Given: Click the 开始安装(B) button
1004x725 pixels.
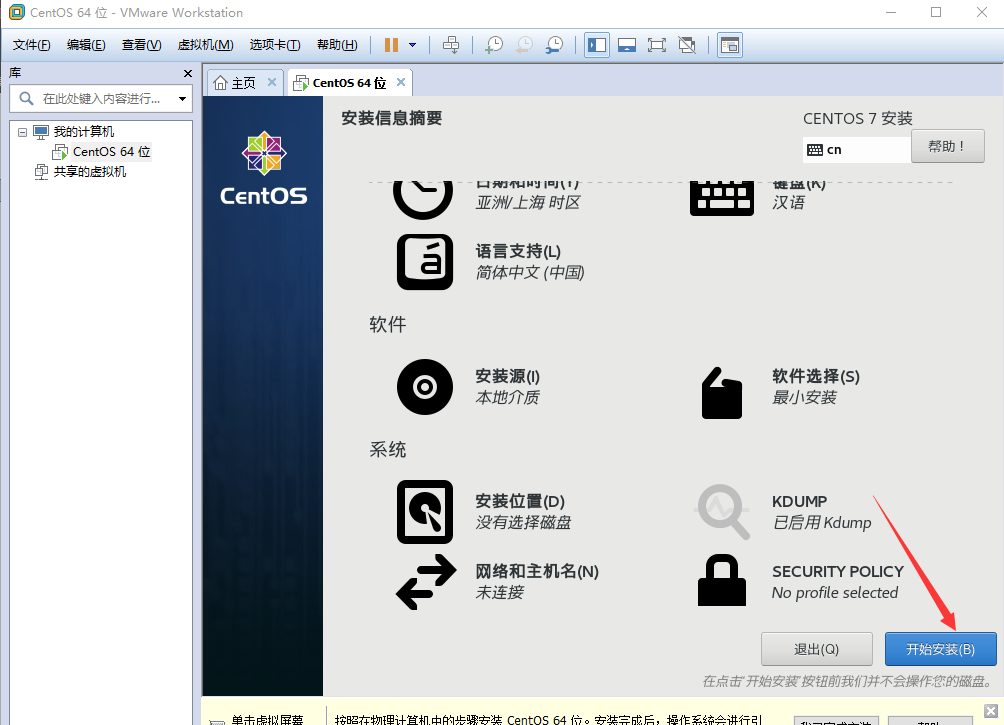Looking at the screenshot, I should (x=940, y=649).
